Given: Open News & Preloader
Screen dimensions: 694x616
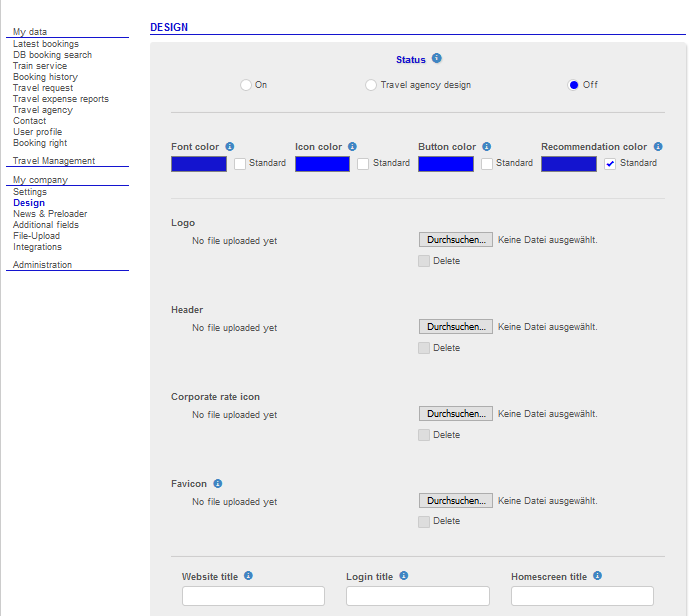Looking at the screenshot, I should [50, 214].
